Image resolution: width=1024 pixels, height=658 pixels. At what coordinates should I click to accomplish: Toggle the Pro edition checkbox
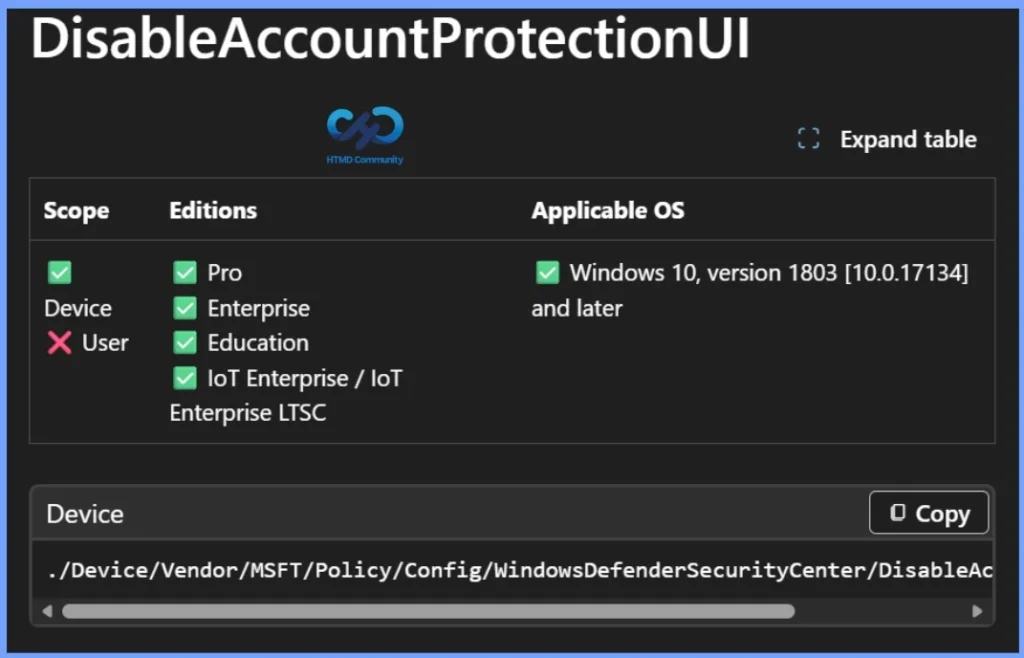[x=185, y=272]
